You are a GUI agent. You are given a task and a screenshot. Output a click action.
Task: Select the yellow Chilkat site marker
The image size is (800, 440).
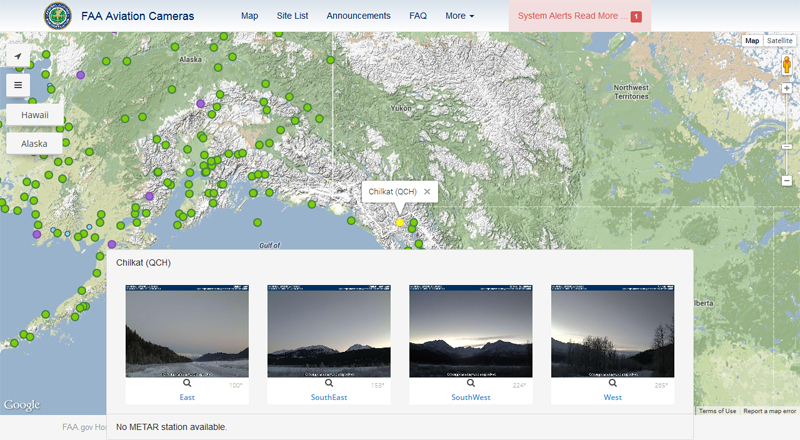click(400, 222)
